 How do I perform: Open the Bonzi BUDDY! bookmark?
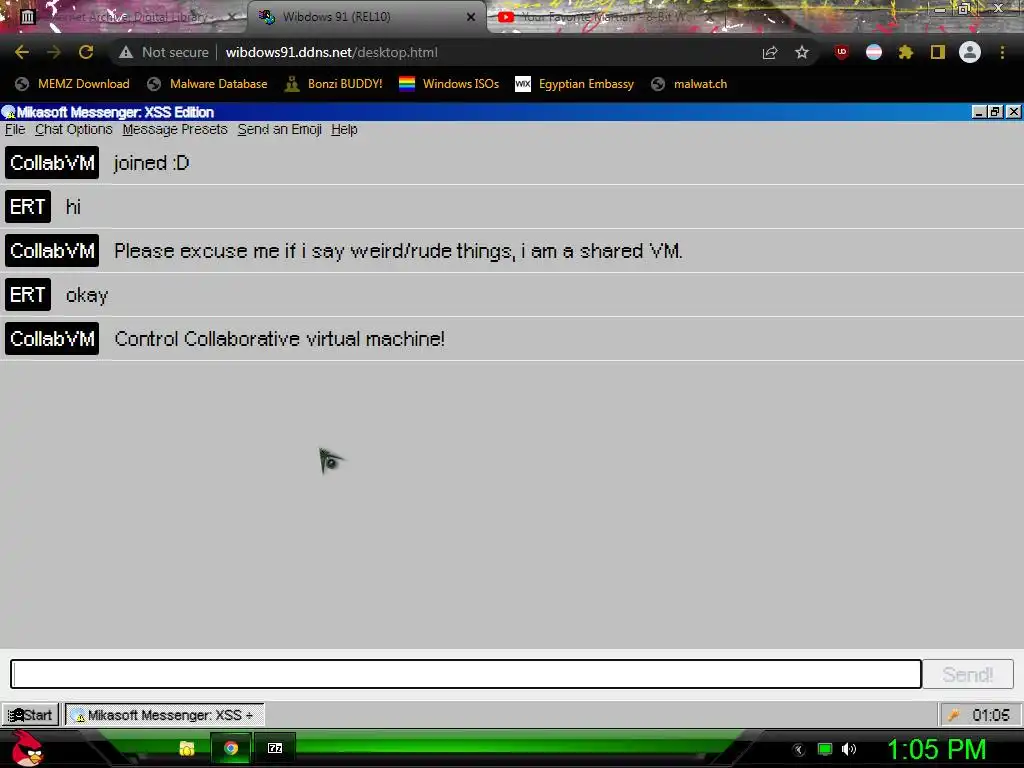(334, 84)
